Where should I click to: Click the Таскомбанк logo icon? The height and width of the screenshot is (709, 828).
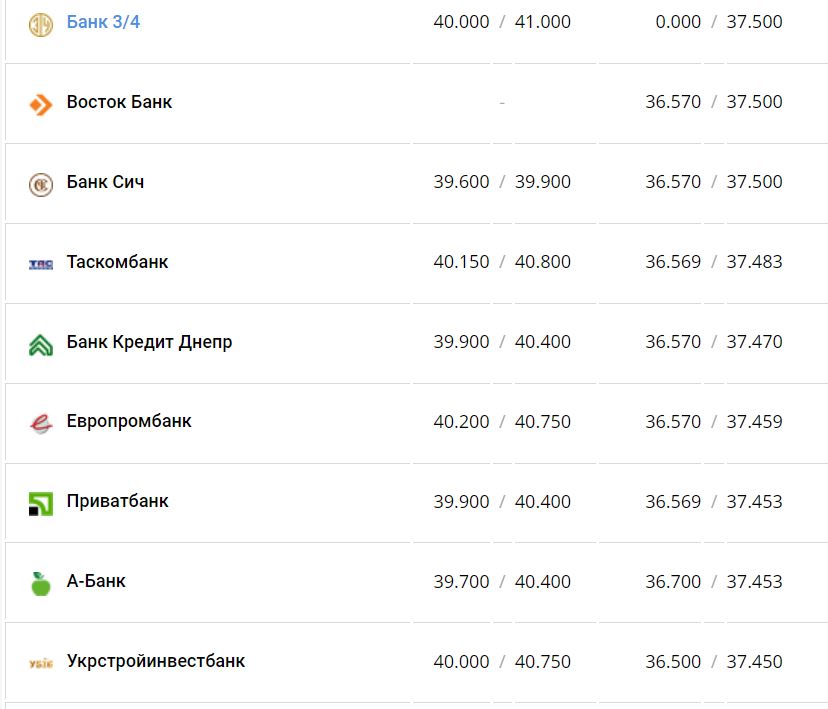tap(40, 263)
